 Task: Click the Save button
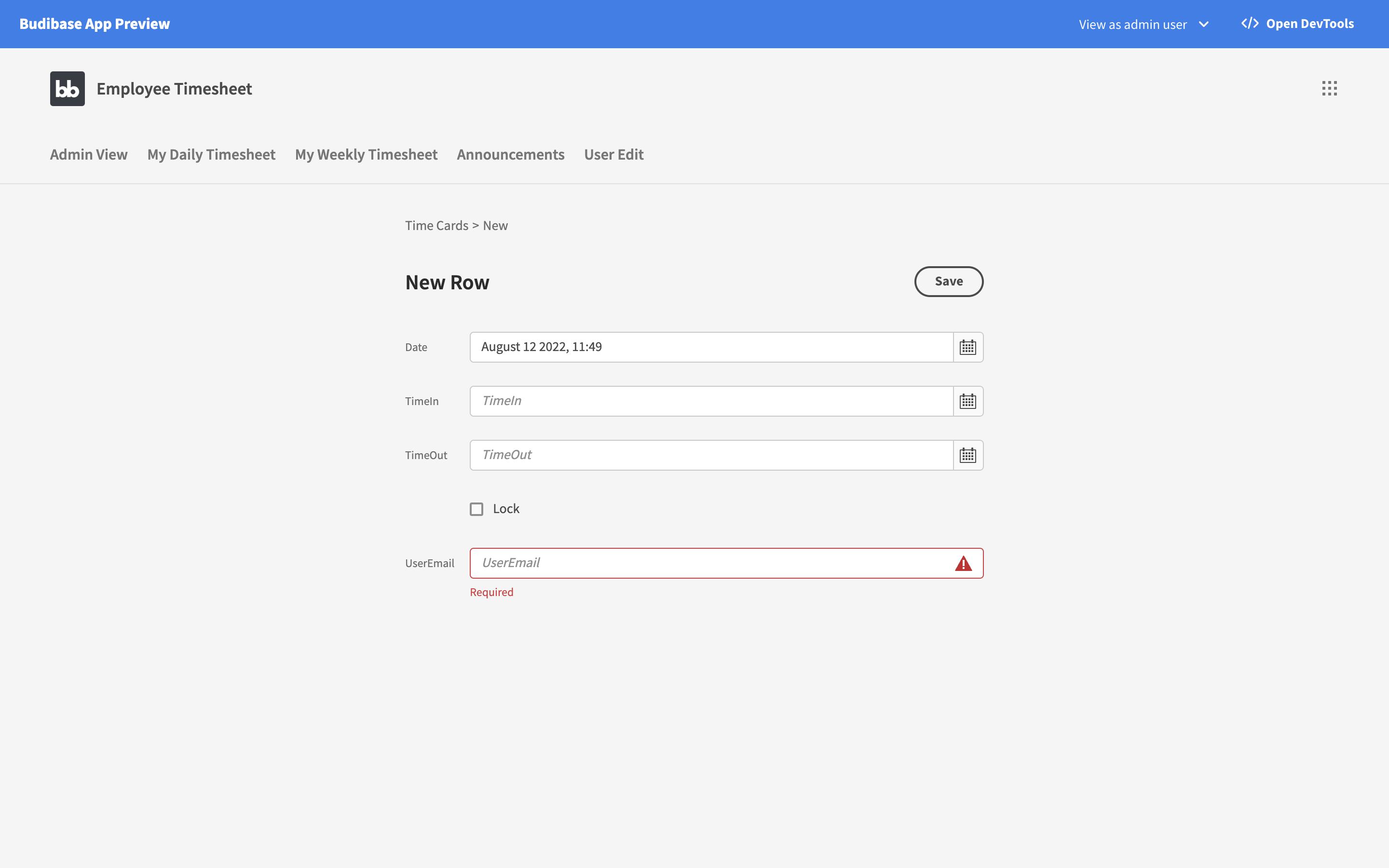click(x=948, y=281)
